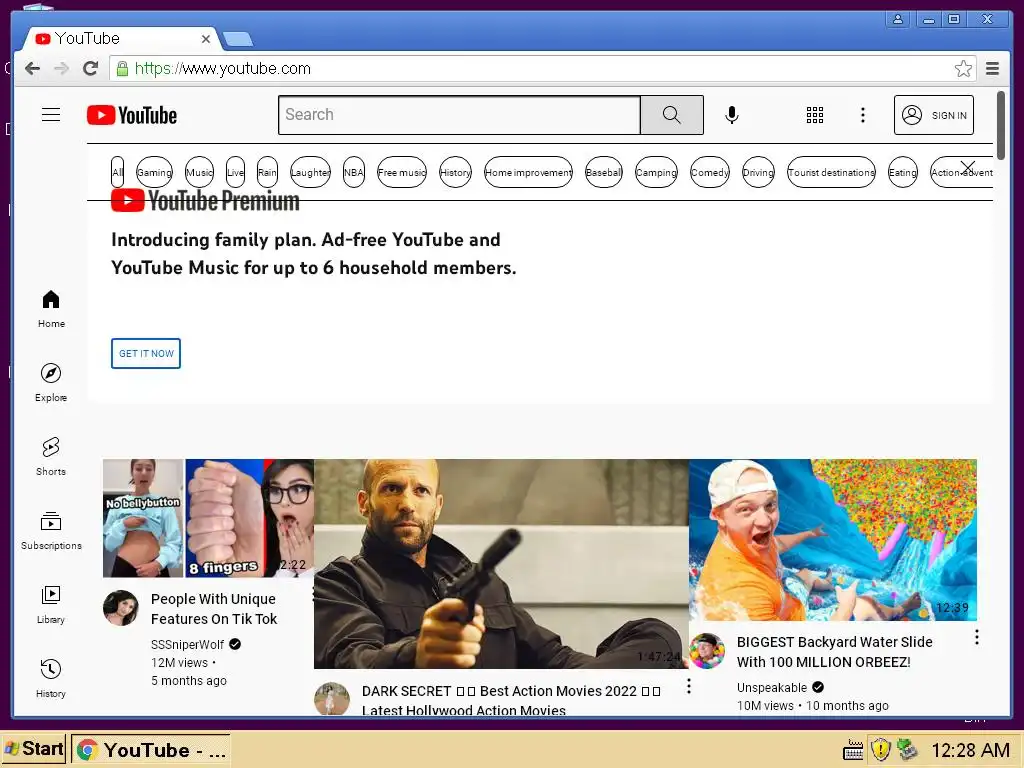
Task: Select the Laughter filter chip
Action: tap(310, 172)
